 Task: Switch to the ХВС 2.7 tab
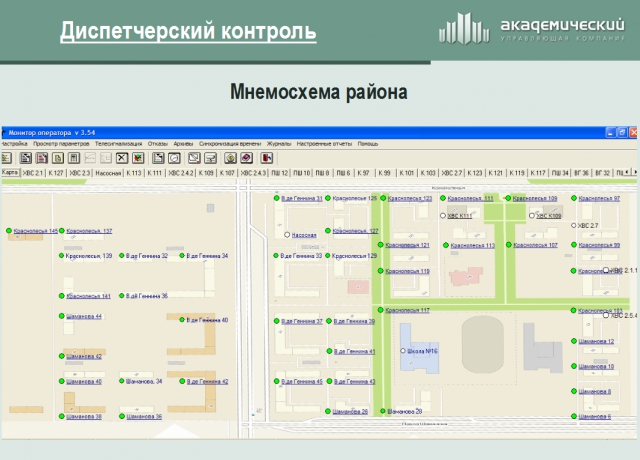click(452, 173)
